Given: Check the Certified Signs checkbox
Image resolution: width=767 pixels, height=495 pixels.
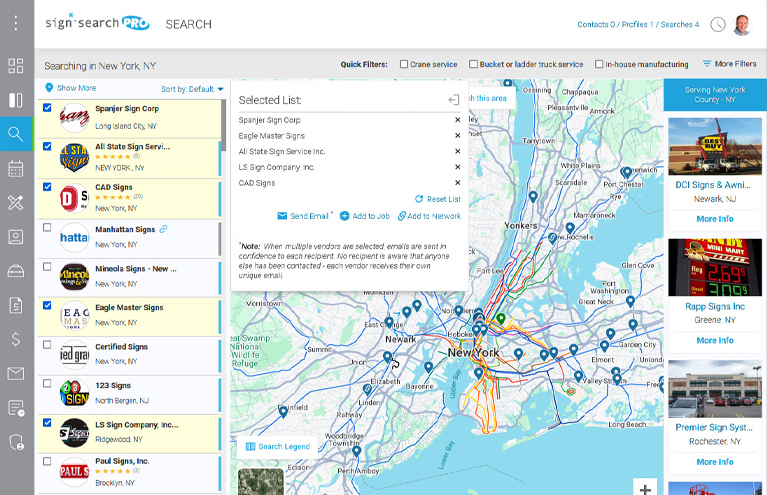Looking at the screenshot, I should 47,345.
